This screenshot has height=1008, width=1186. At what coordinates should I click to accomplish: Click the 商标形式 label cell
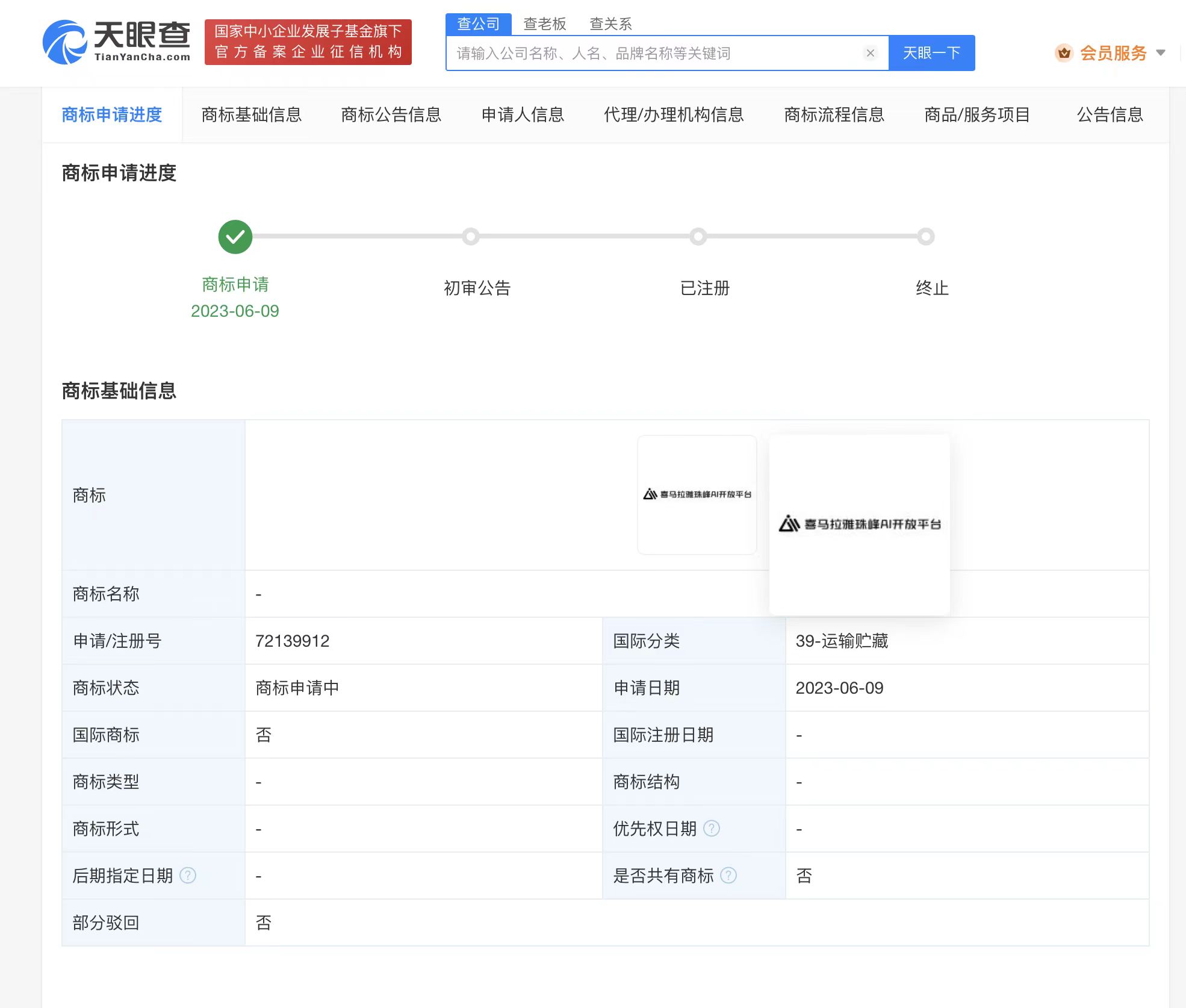pos(154,829)
